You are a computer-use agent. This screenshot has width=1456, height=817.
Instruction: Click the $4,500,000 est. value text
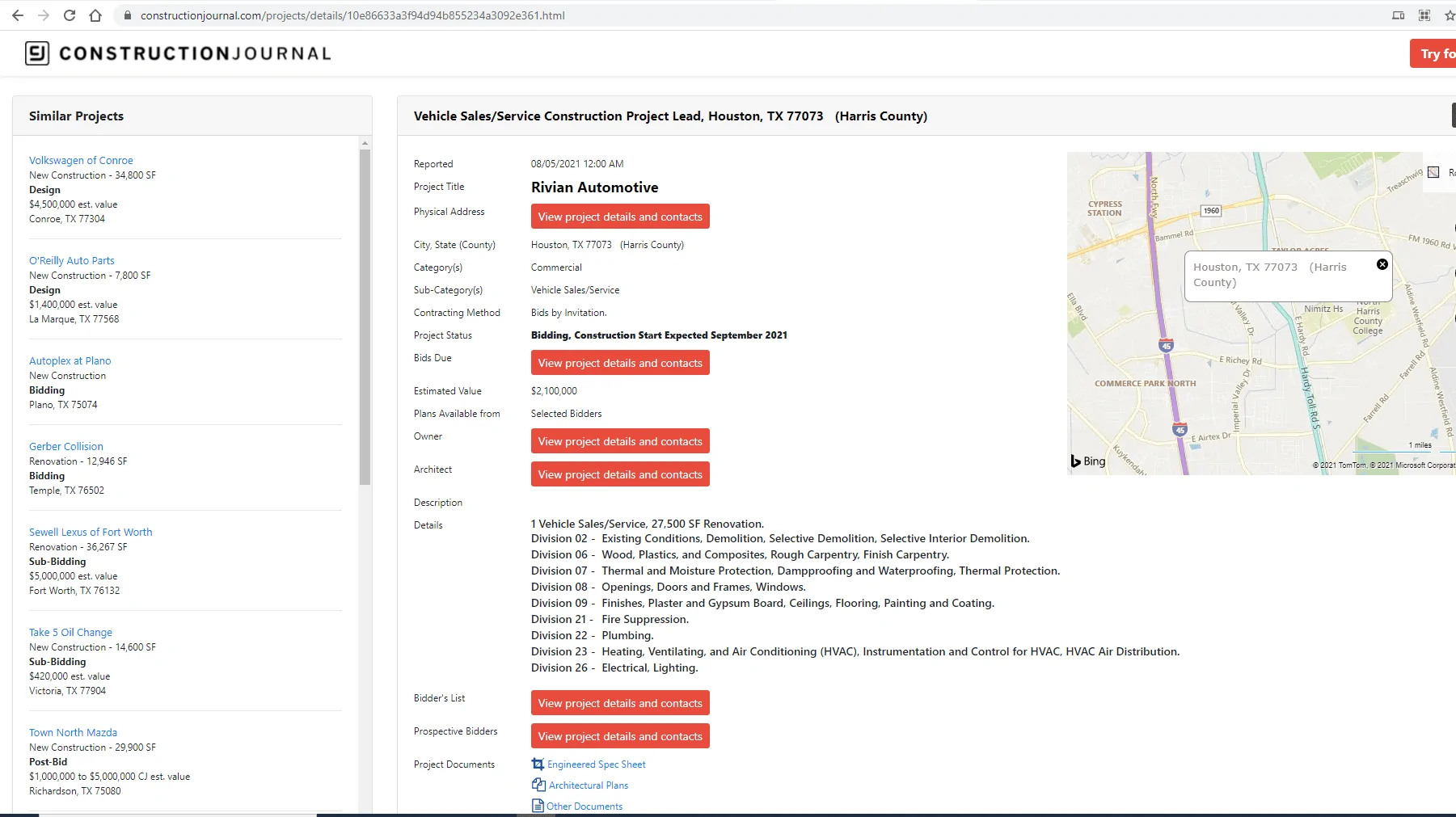click(x=74, y=204)
